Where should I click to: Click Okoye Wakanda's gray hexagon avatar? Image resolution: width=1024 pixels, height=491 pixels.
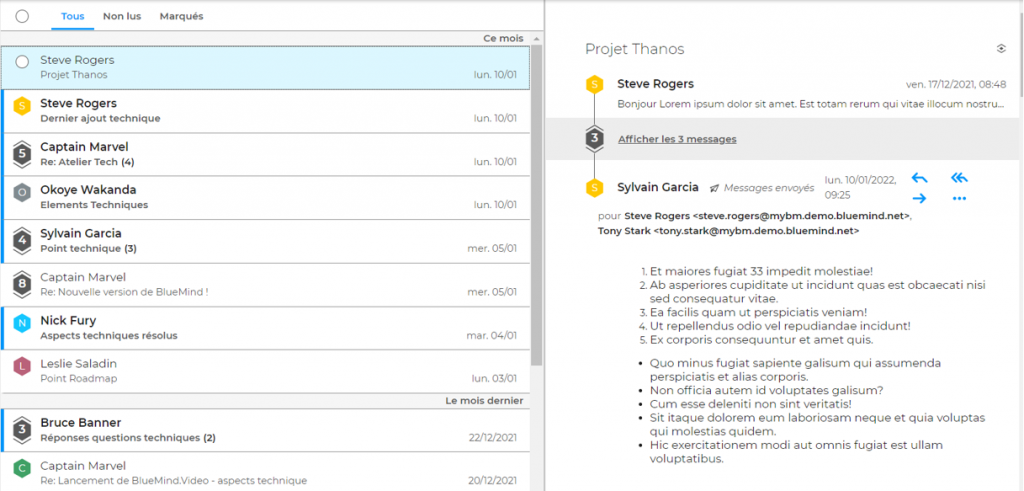tap(22, 192)
